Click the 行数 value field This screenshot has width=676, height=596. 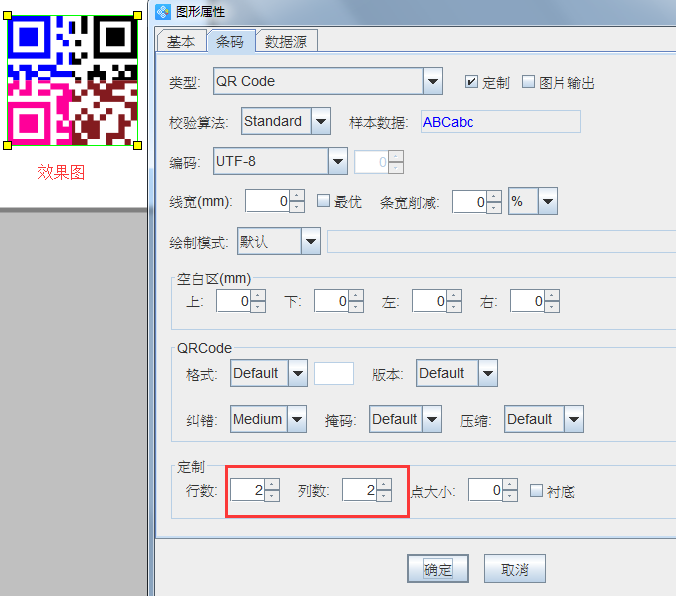(x=247, y=490)
